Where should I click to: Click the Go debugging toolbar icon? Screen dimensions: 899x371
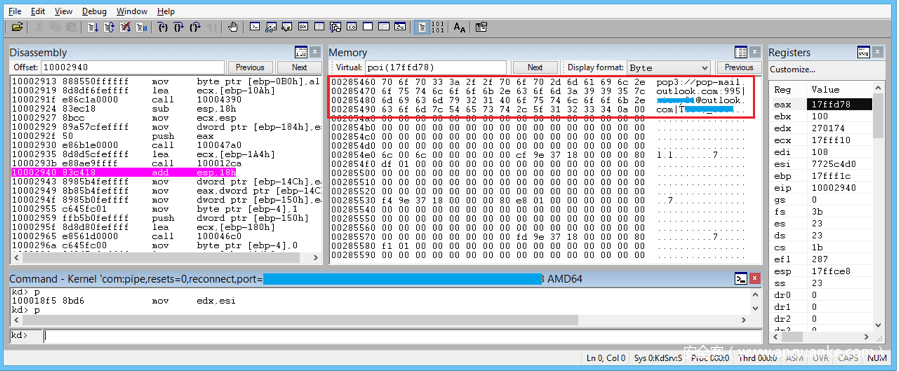point(93,27)
